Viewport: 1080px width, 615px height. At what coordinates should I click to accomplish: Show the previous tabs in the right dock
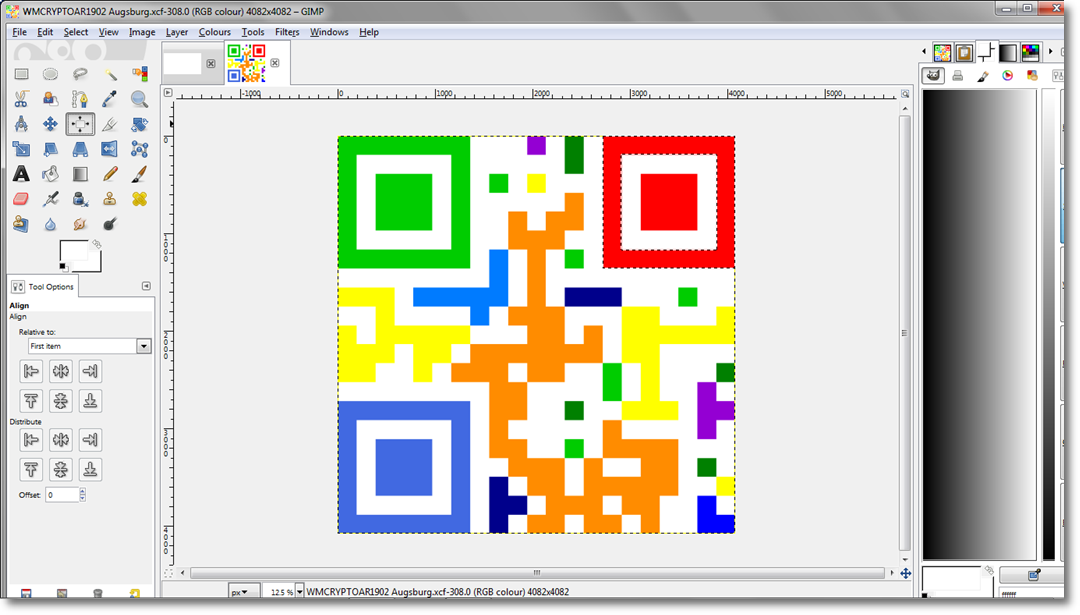point(924,52)
